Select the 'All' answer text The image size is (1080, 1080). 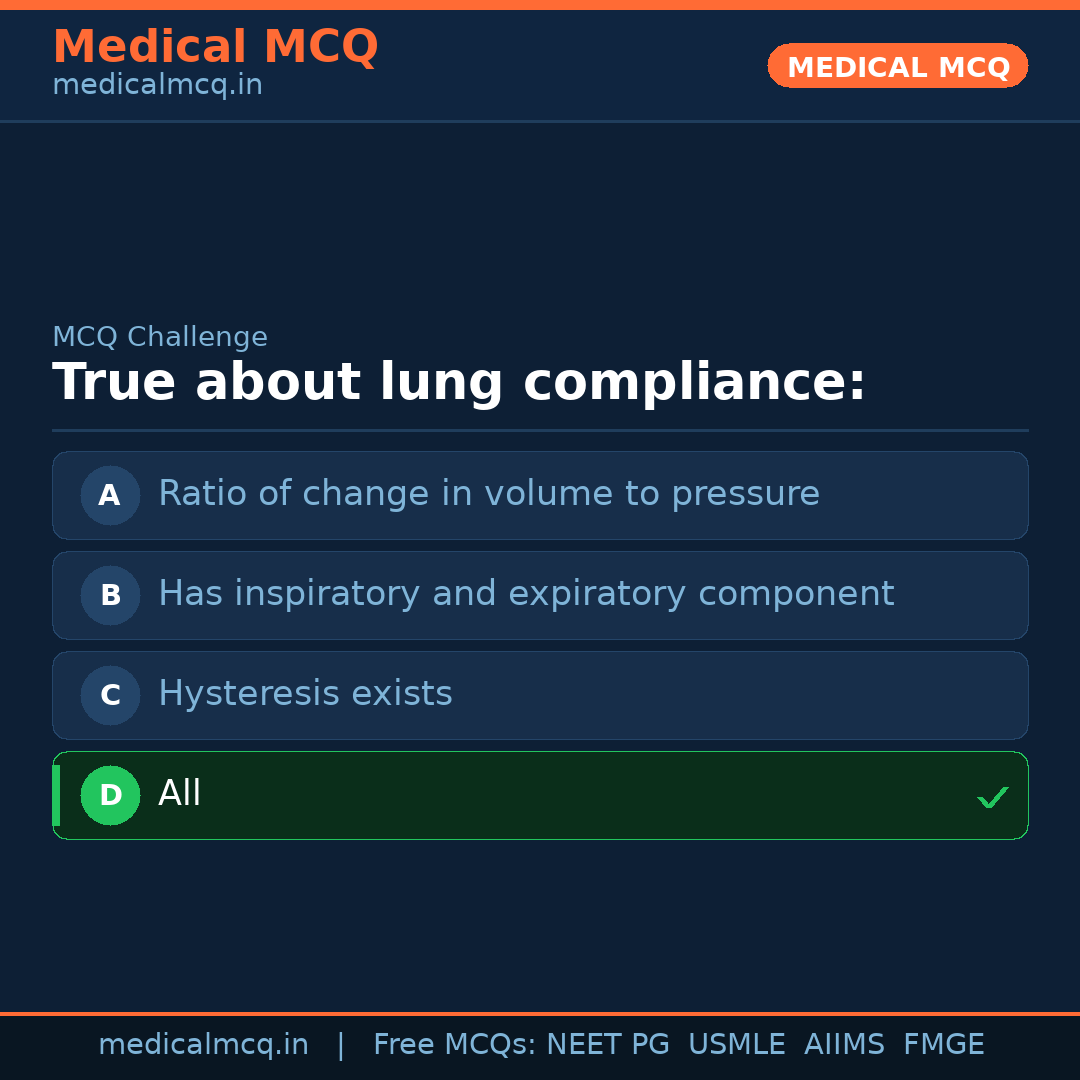[180, 794]
